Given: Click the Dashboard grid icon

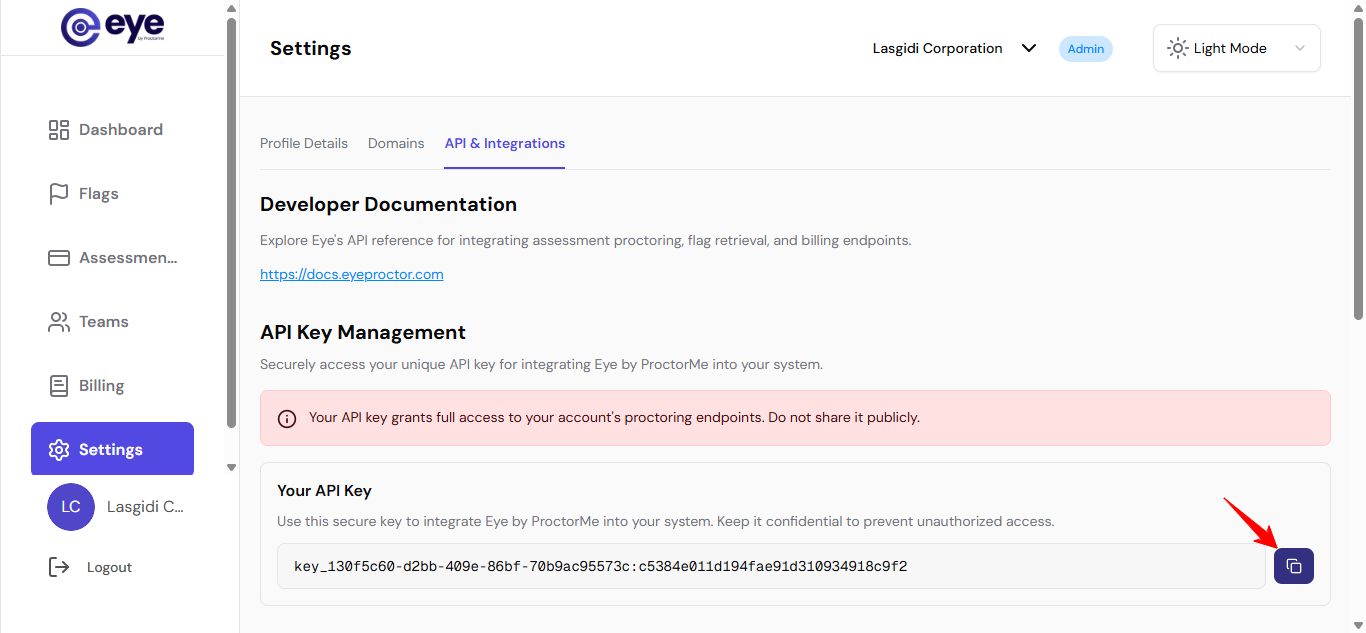Looking at the screenshot, I should 59,130.
